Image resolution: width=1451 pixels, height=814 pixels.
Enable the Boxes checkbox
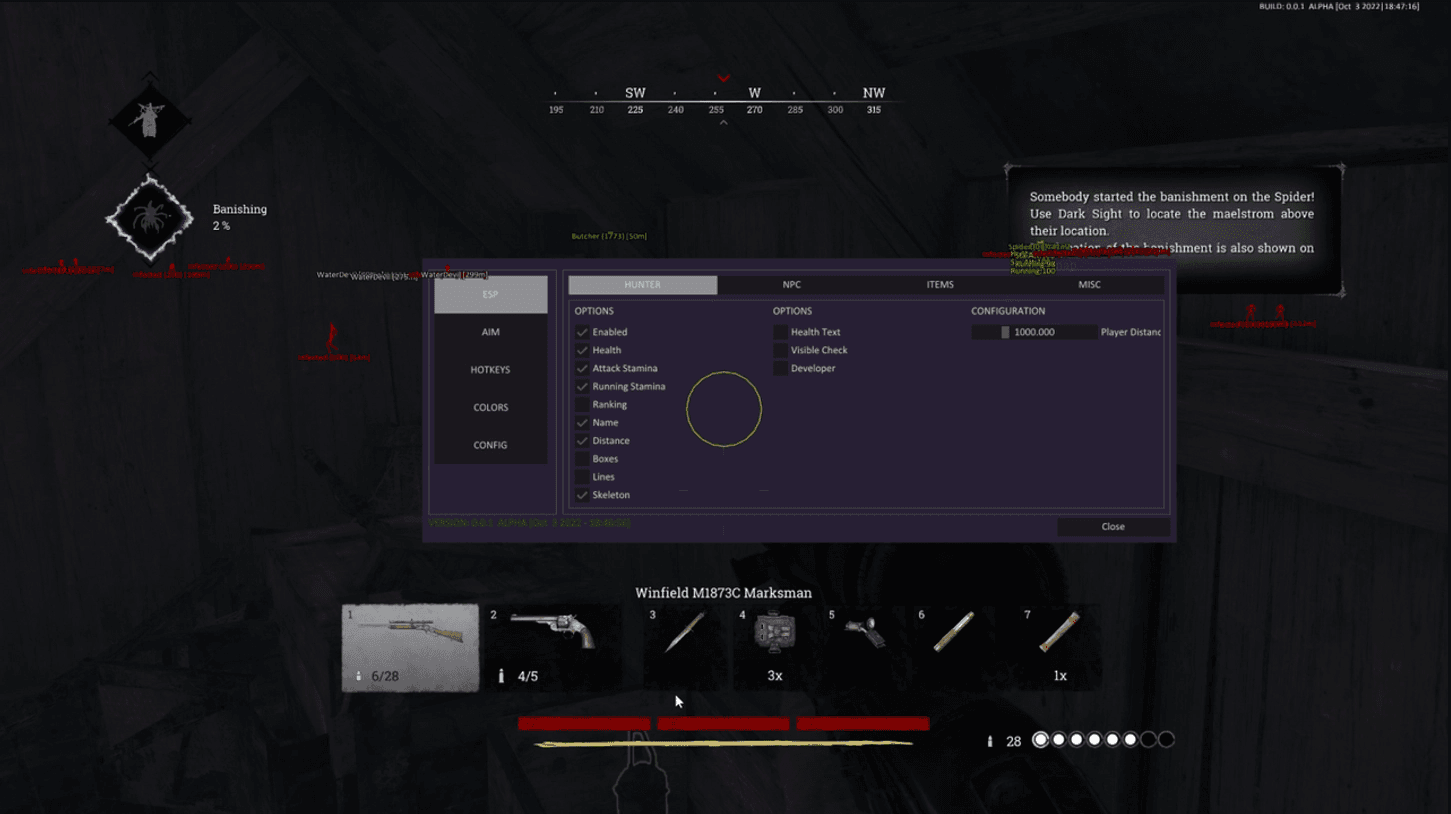point(582,458)
